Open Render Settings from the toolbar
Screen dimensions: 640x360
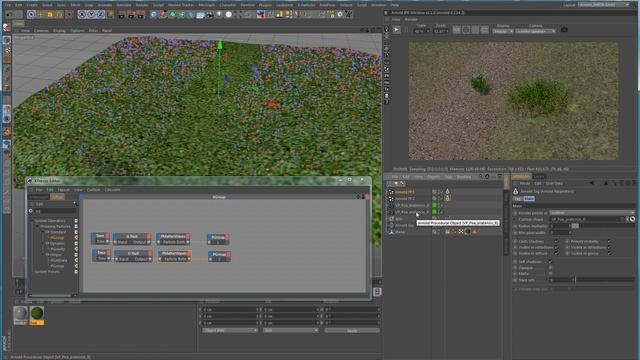[140, 15]
